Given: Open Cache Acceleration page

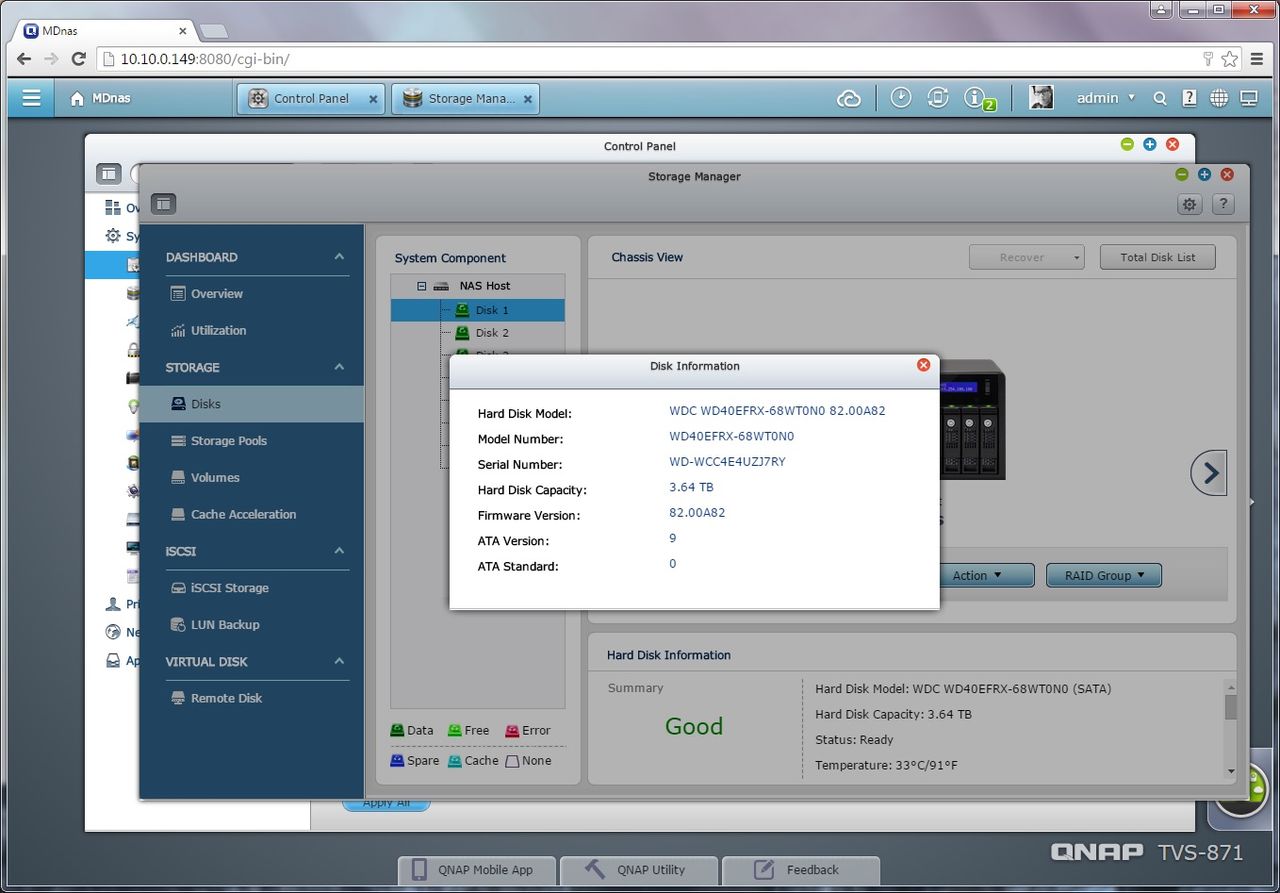Looking at the screenshot, I should click(243, 514).
